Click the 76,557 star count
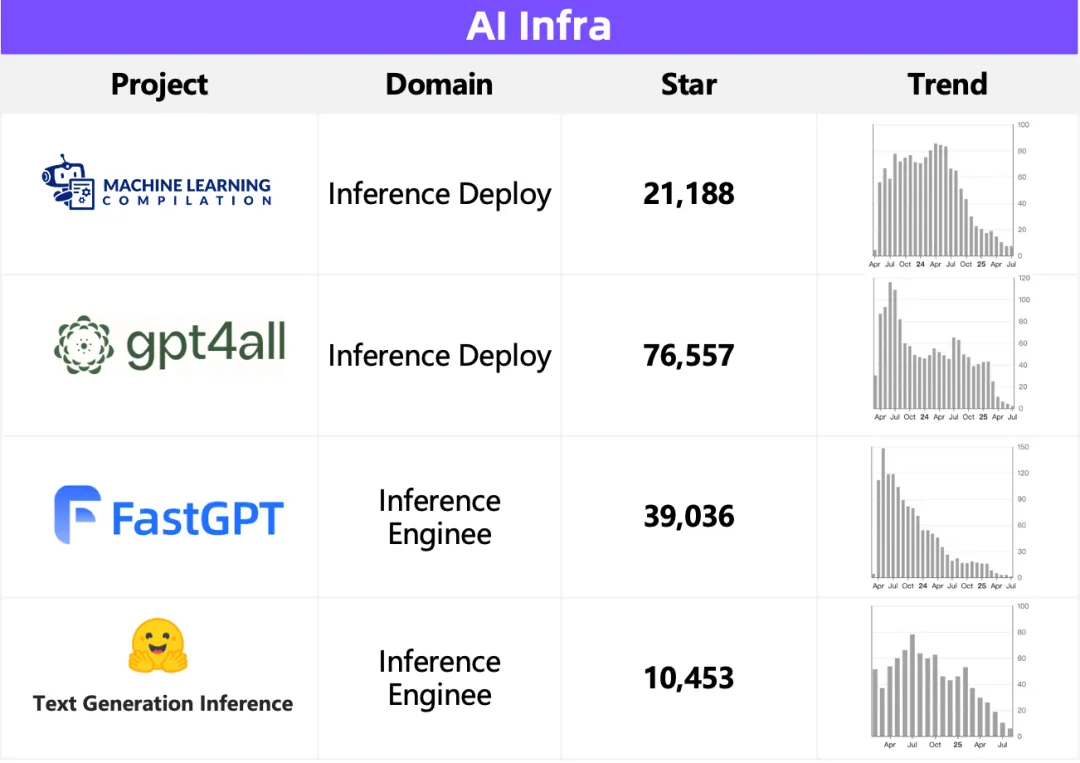1080x763 pixels. (x=689, y=356)
